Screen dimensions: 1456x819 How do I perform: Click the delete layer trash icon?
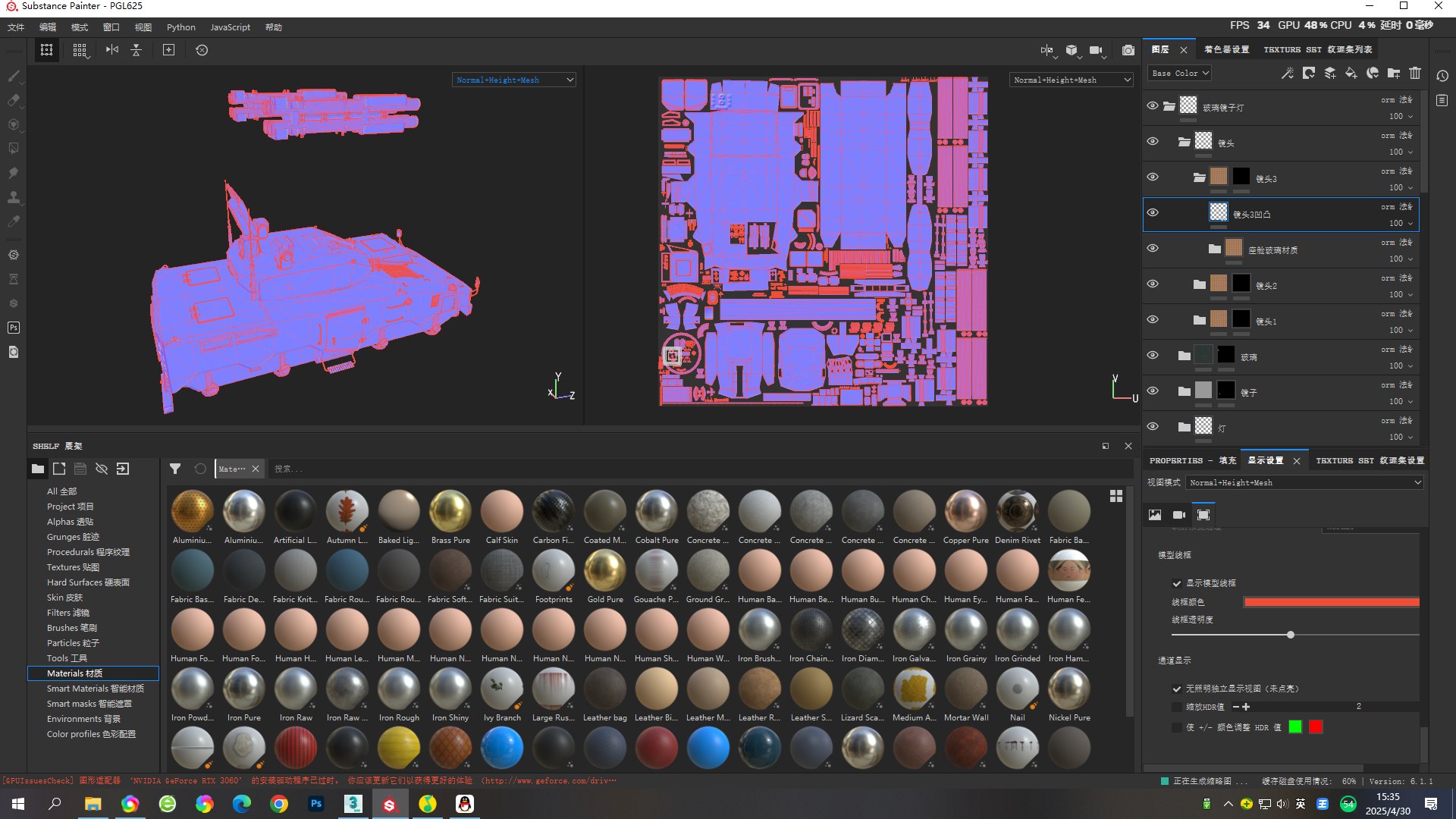coord(1415,74)
